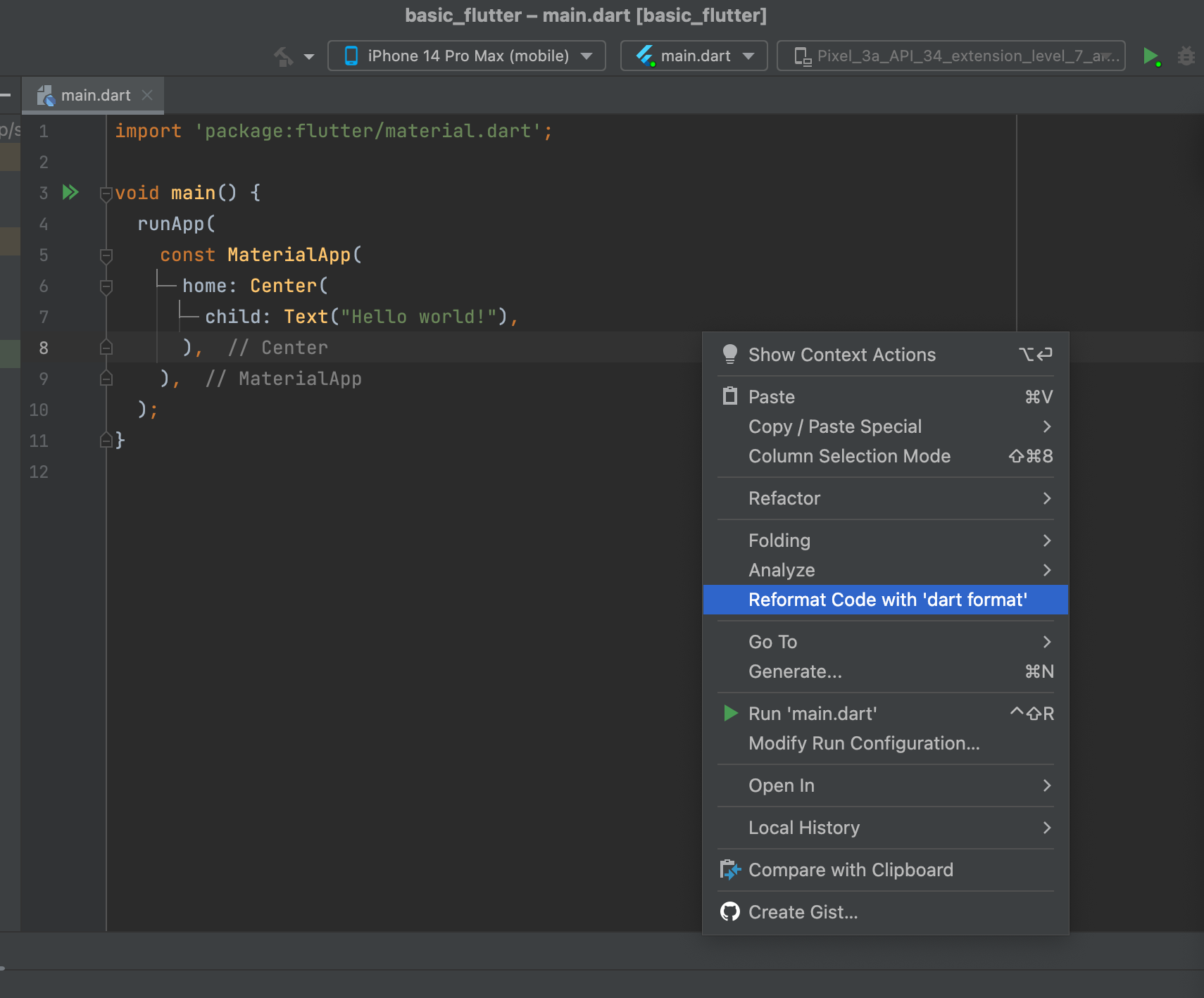The height and width of the screenshot is (998, 1204).
Task: Click the green Run button in toolbar
Action: pos(1151,56)
